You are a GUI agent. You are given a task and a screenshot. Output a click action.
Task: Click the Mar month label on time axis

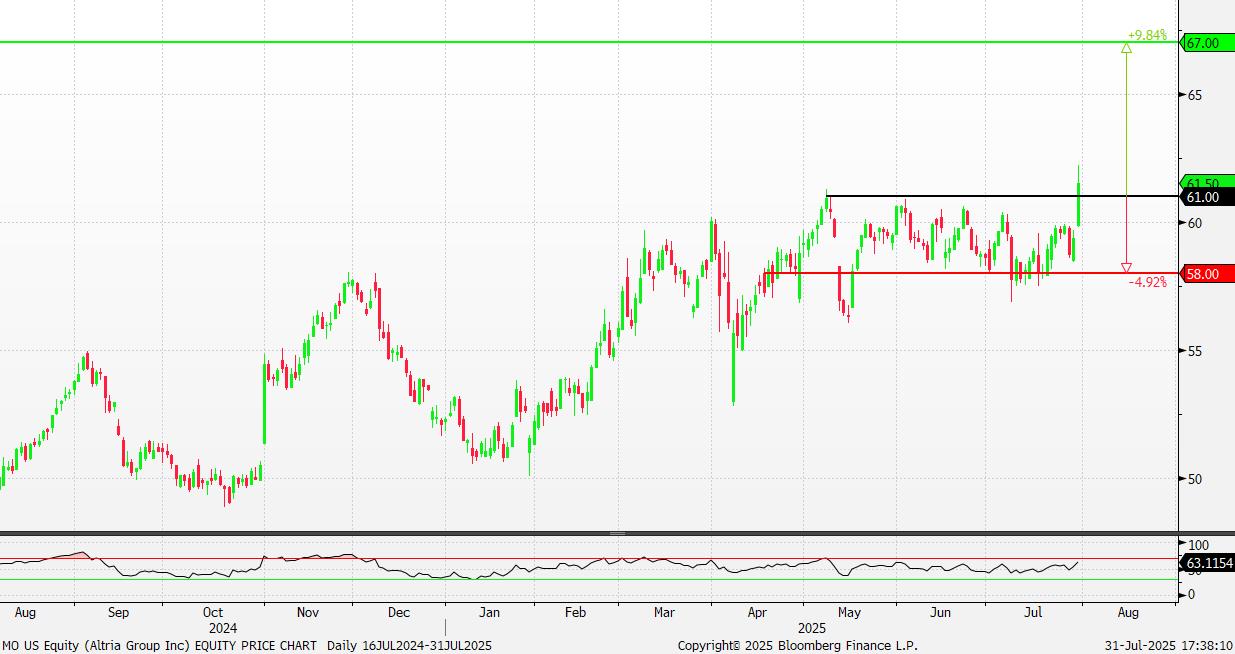[664, 612]
